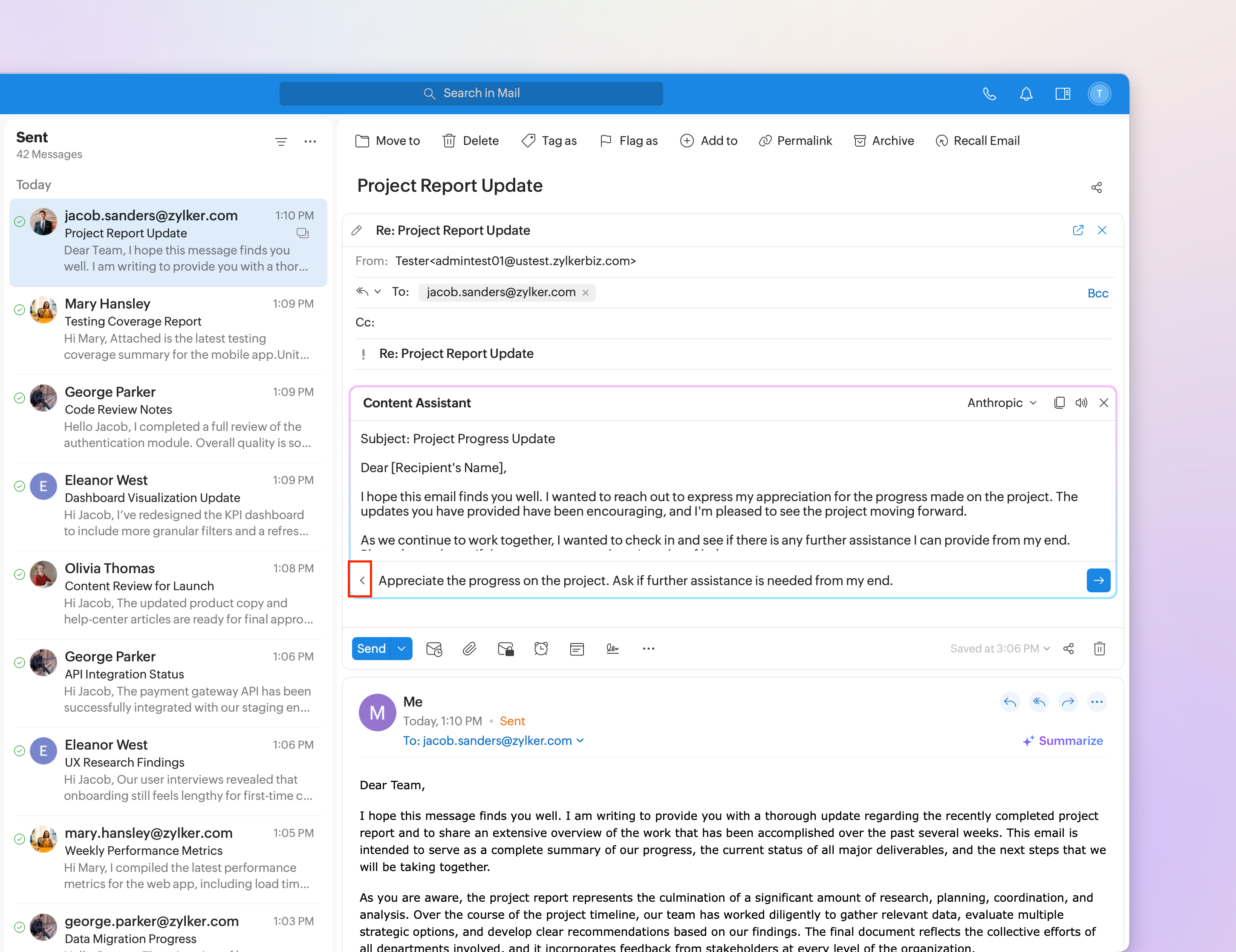This screenshot has width=1236, height=952.
Task: Click the insert signature icon in compose toolbar
Action: click(x=612, y=649)
